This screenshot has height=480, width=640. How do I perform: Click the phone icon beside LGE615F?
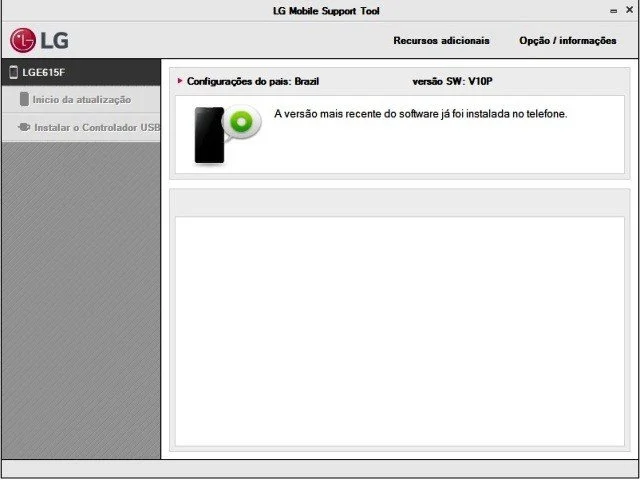tap(14, 72)
